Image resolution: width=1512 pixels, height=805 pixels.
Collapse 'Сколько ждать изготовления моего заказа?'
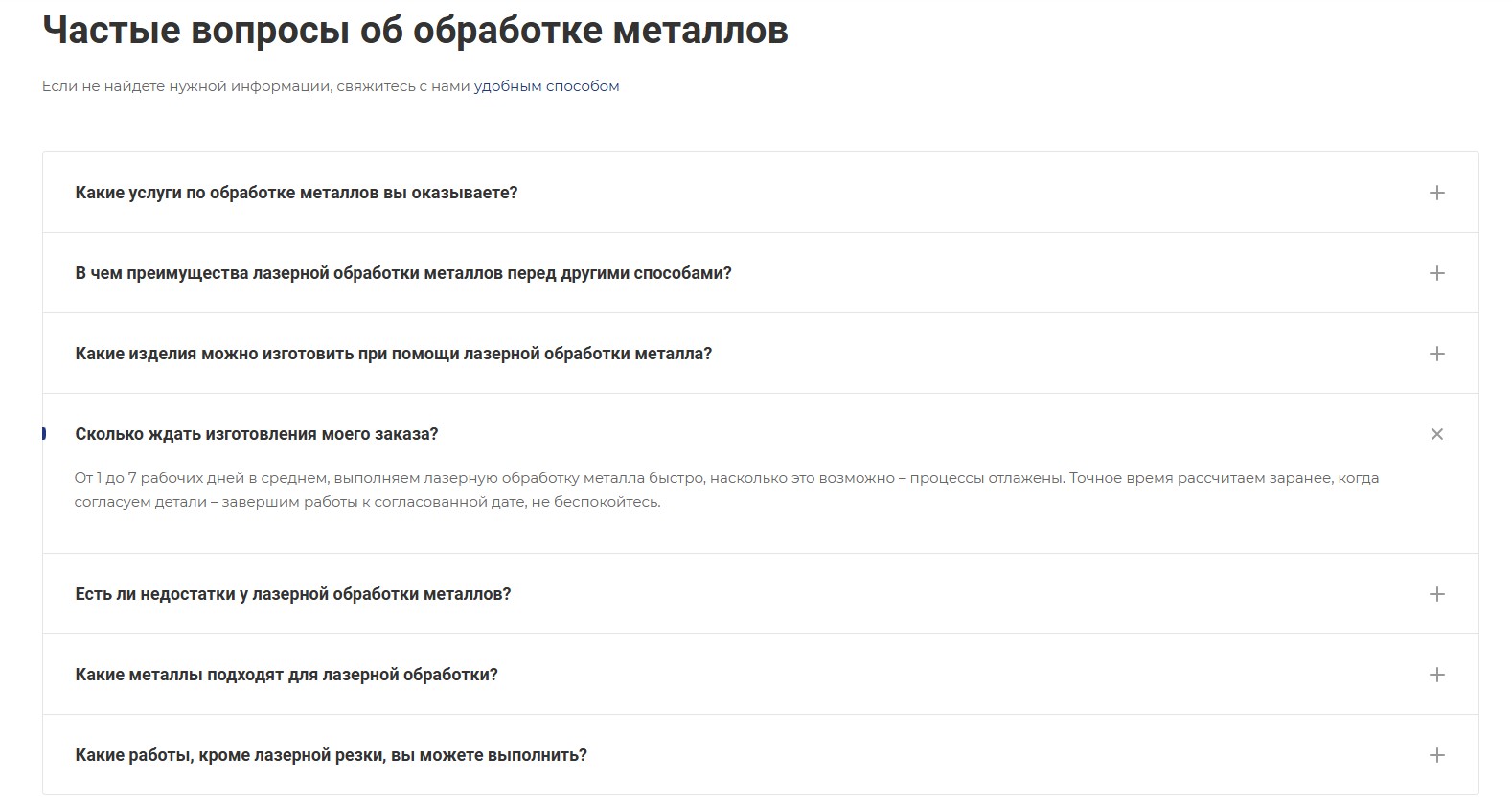[256, 433]
